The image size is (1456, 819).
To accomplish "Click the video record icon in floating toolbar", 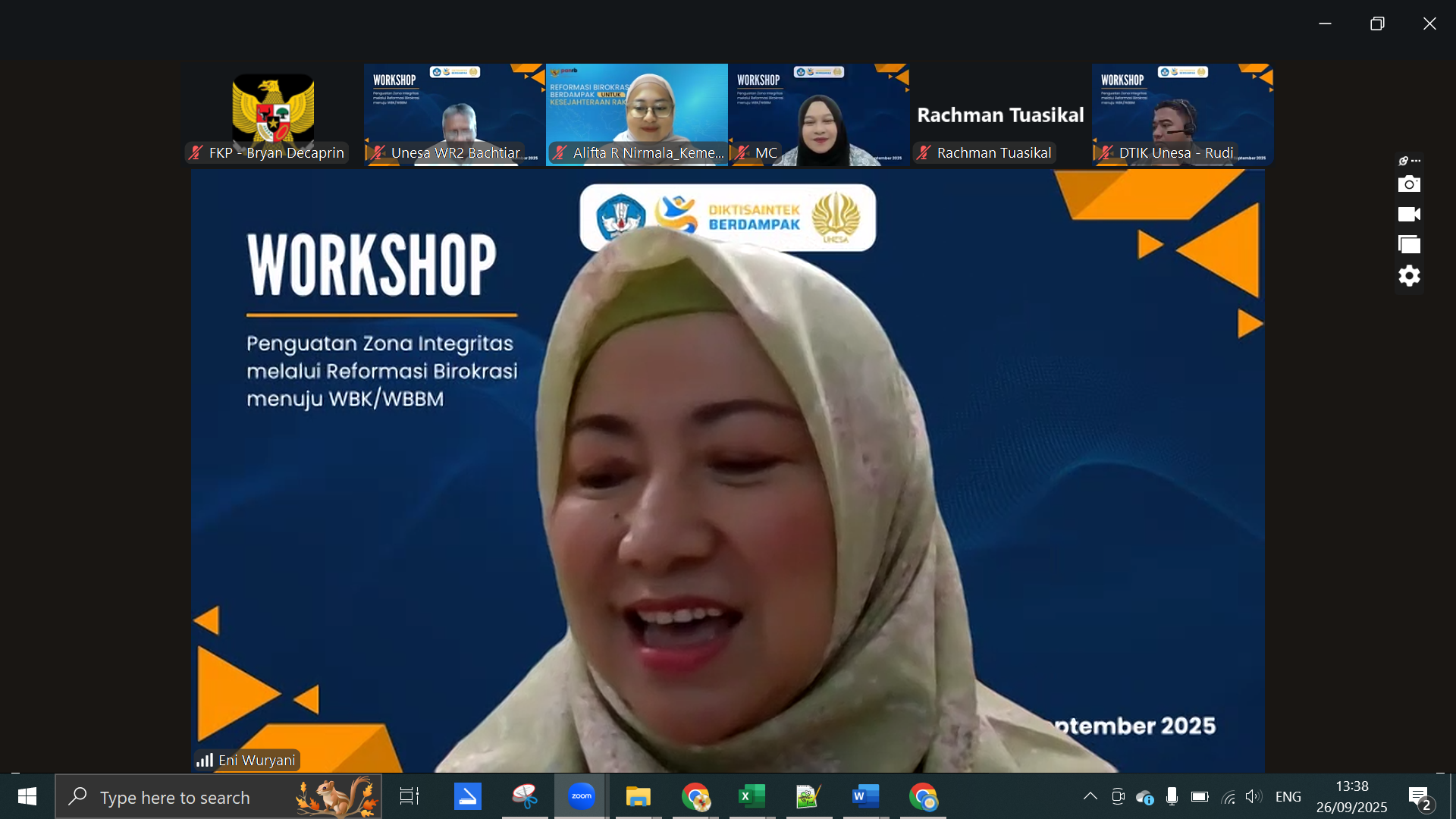I will [1409, 215].
